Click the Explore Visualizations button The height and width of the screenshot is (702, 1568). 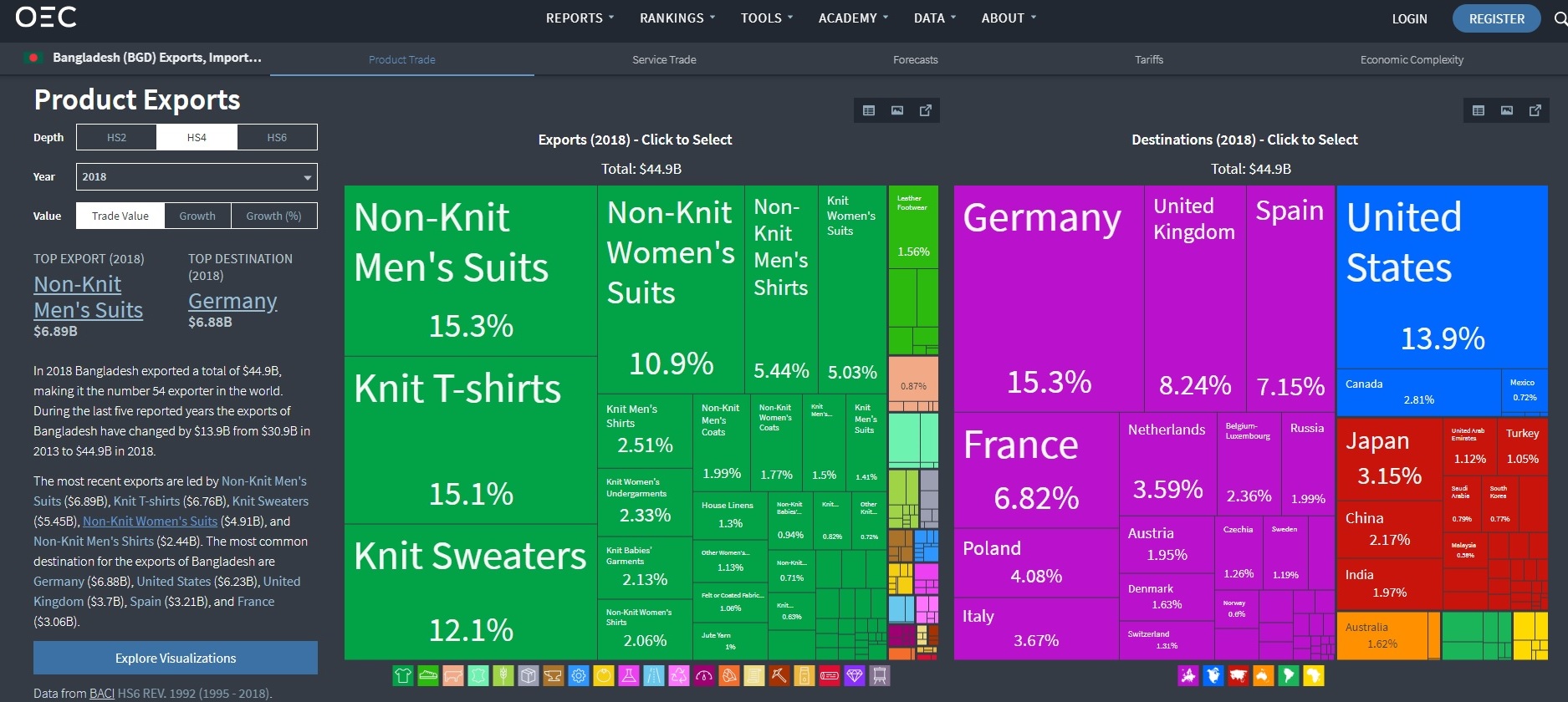click(176, 658)
